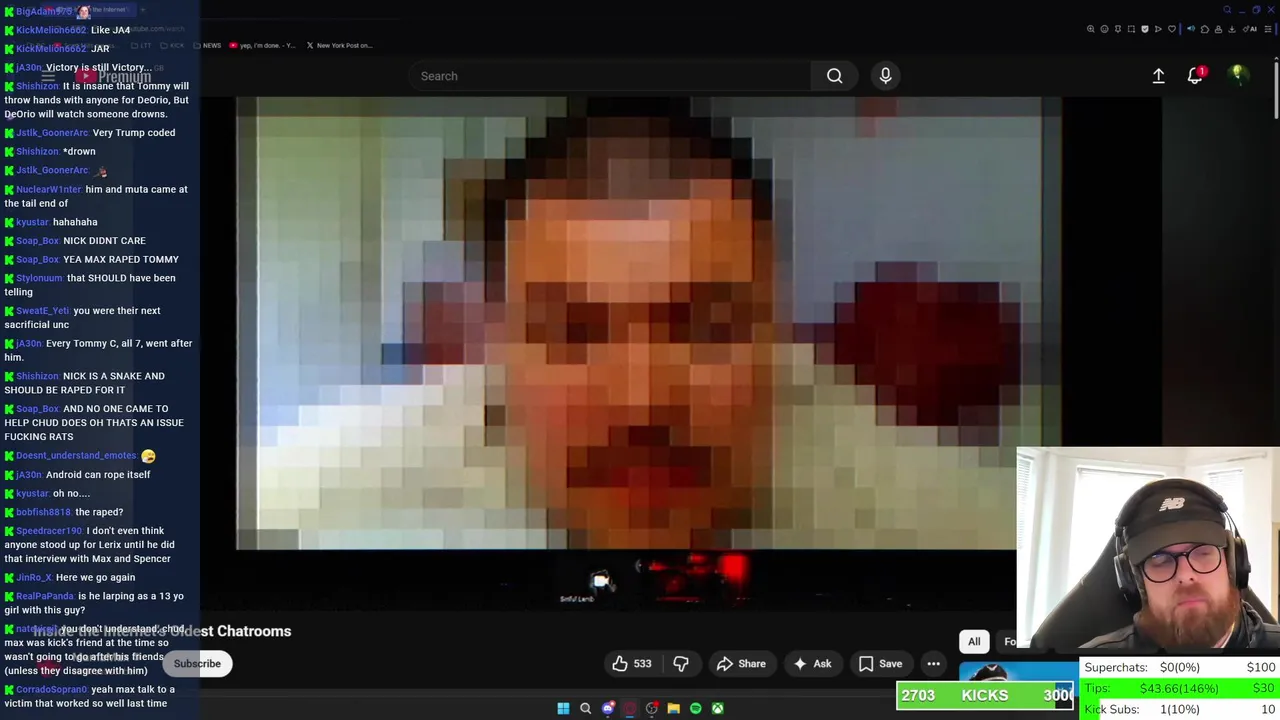Image resolution: width=1280 pixels, height=720 pixels.
Task: Open the Xbox app from the taskbar
Action: 717,708
